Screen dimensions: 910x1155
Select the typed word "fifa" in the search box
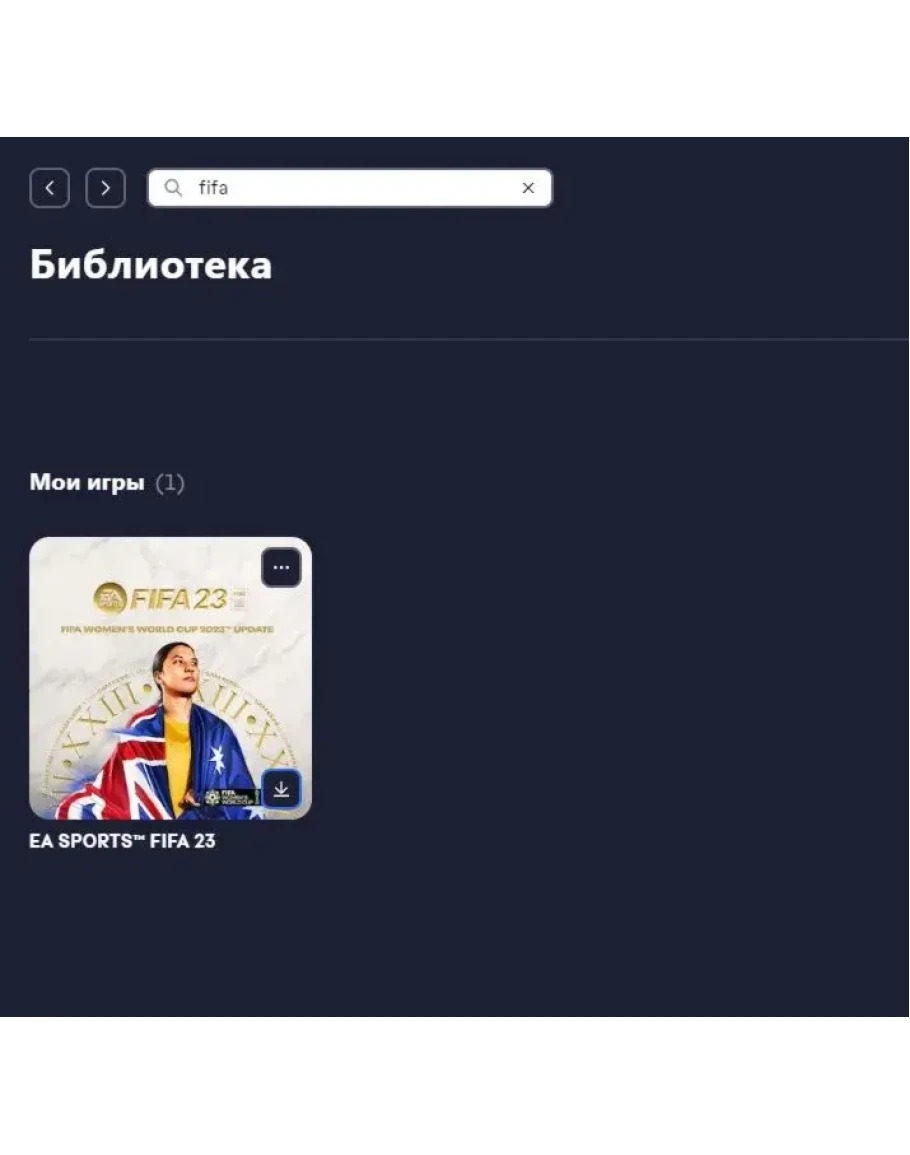(213, 188)
